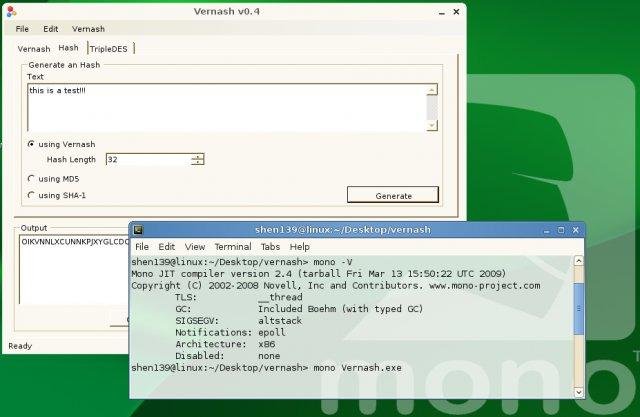Open the Vernash menu in menu bar
The width and height of the screenshot is (640, 417).
pos(88,29)
